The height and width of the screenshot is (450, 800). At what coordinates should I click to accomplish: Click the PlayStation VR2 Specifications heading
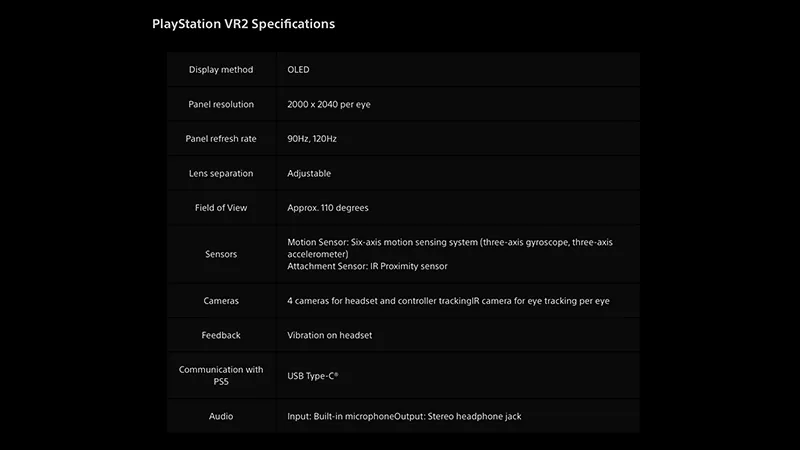[243, 24]
